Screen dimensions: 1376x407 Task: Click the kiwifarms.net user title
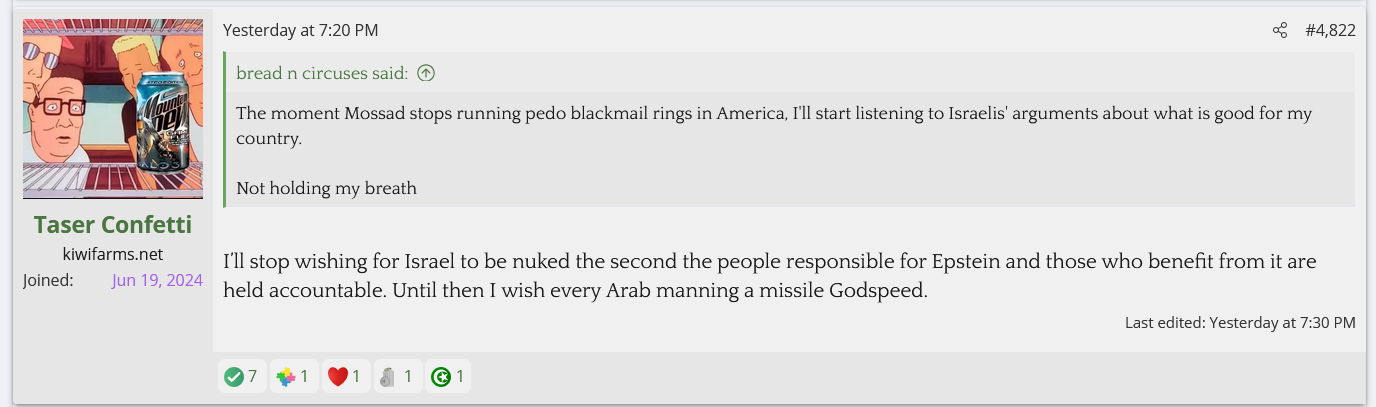coord(113,254)
